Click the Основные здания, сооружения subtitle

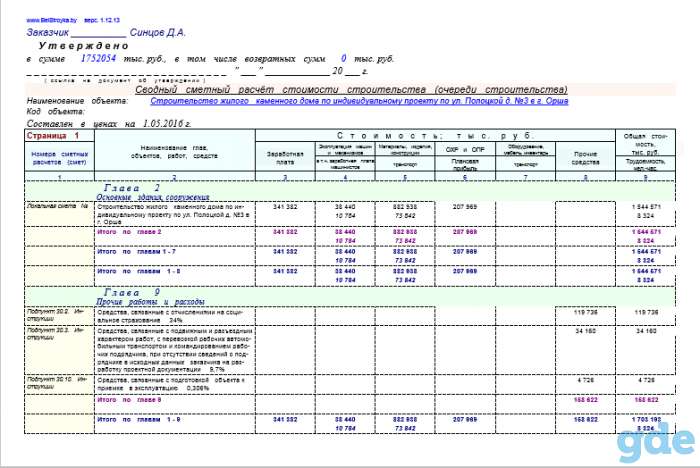point(153,197)
